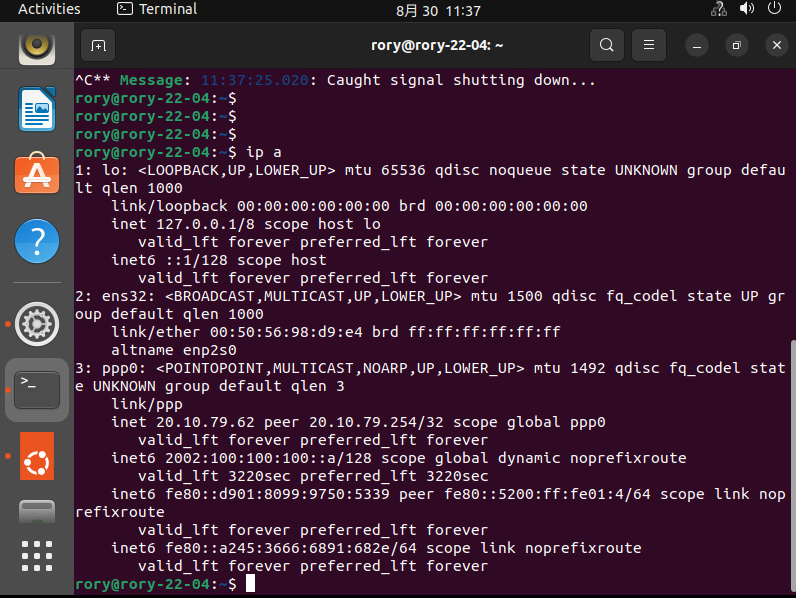Click the terminal vertical scrollbar
The width and height of the screenshot is (796, 598).
791,460
